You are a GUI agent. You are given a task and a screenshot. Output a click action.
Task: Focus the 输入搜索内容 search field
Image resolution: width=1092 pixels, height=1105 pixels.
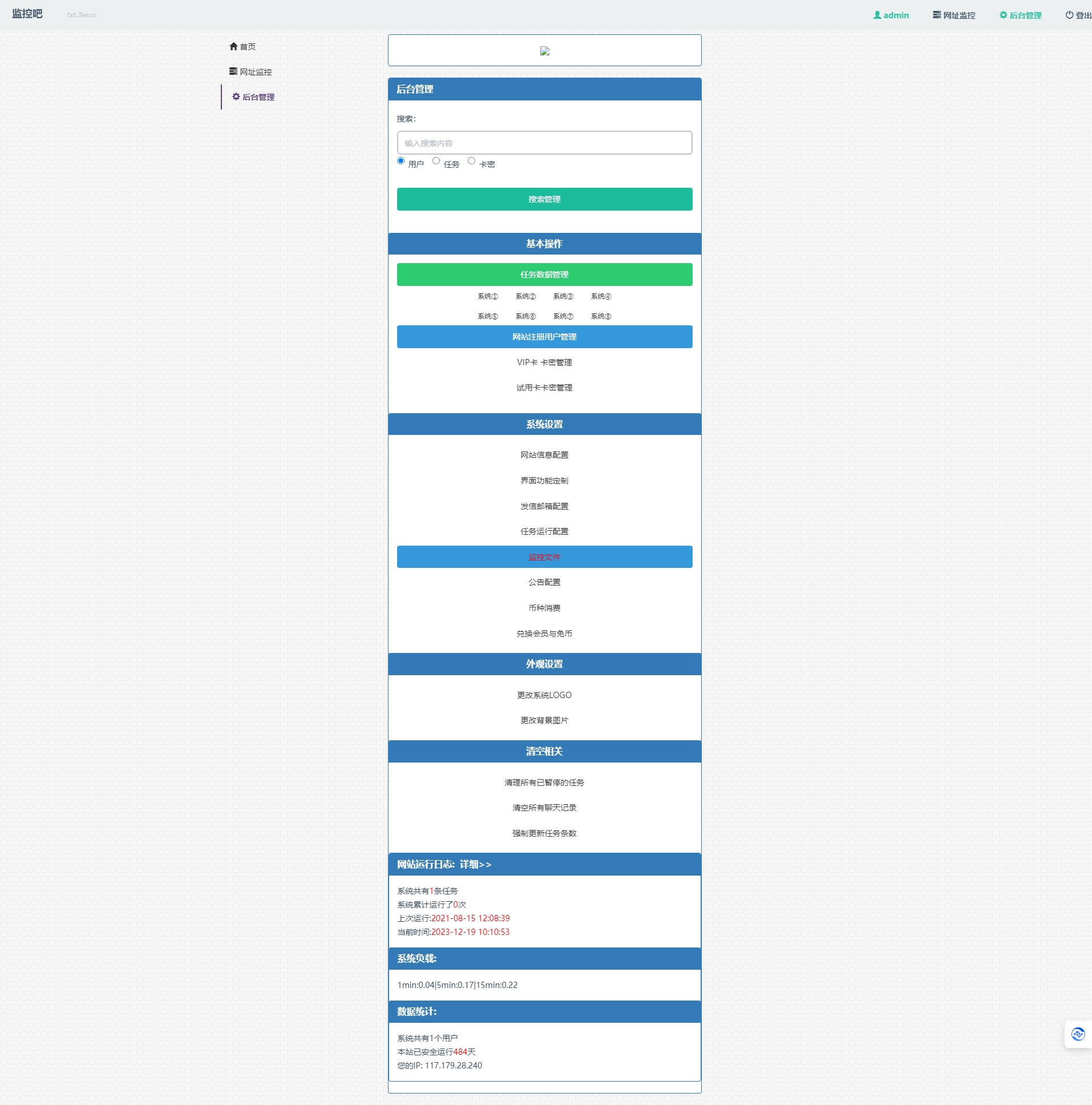click(544, 143)
